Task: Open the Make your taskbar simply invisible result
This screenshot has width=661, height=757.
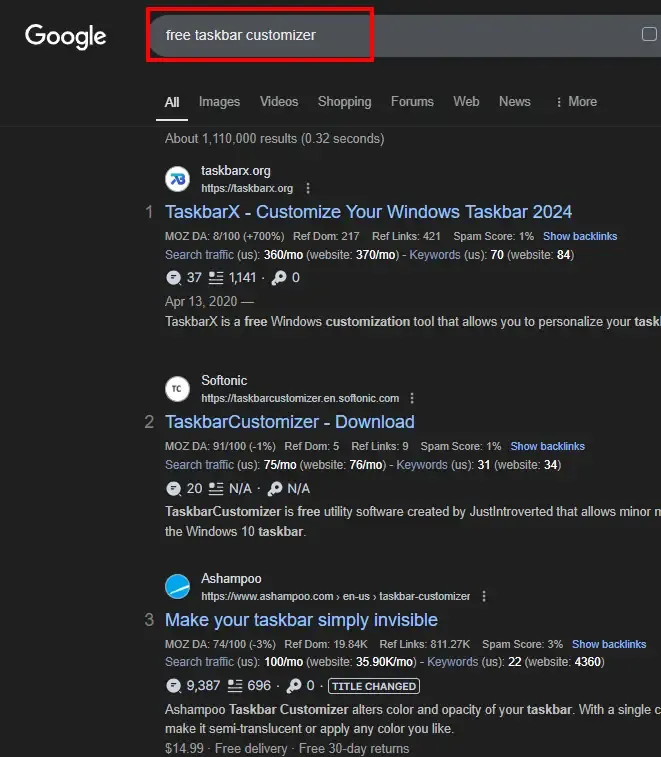Action: click(x=301, y=620)
